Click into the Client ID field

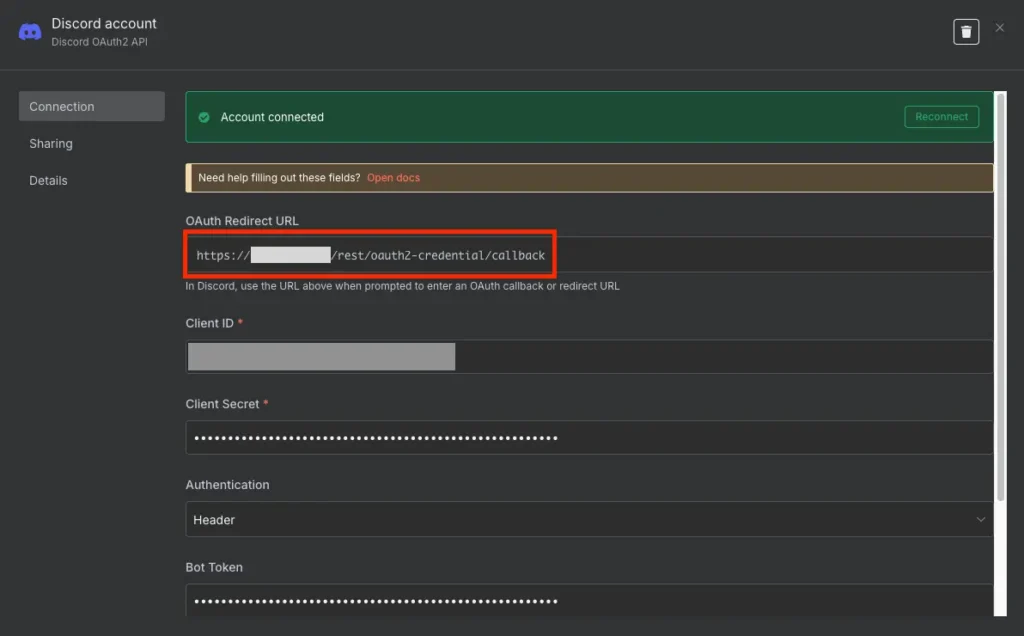tap(589, 357)
